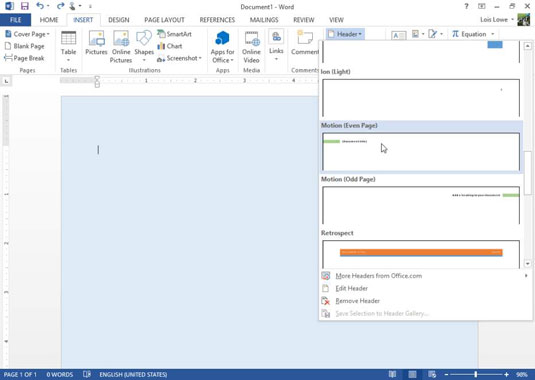Open the Lois Lowe account dropdown

pos(497,20)
